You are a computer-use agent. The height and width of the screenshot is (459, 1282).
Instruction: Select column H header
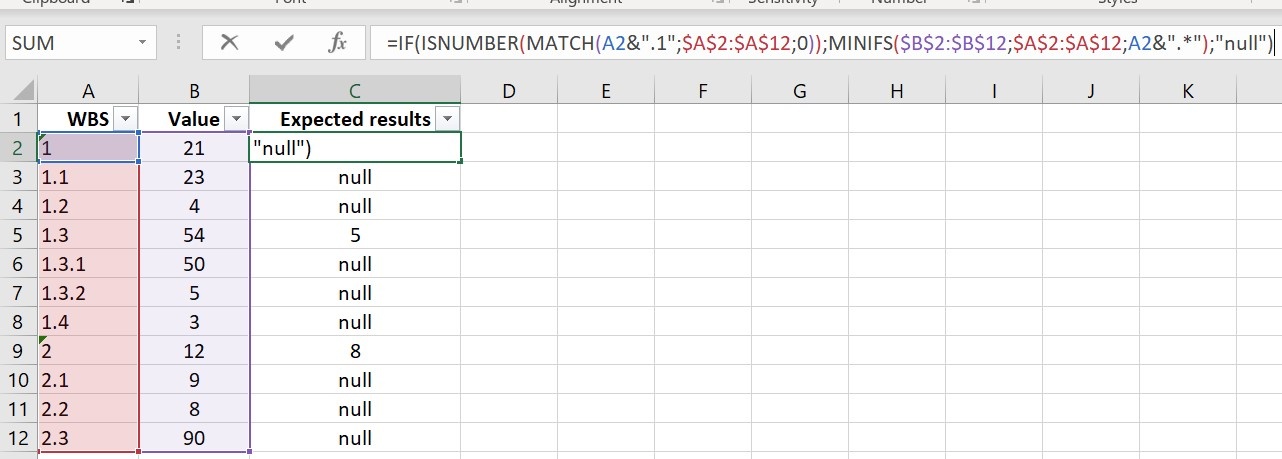point(897,91)
